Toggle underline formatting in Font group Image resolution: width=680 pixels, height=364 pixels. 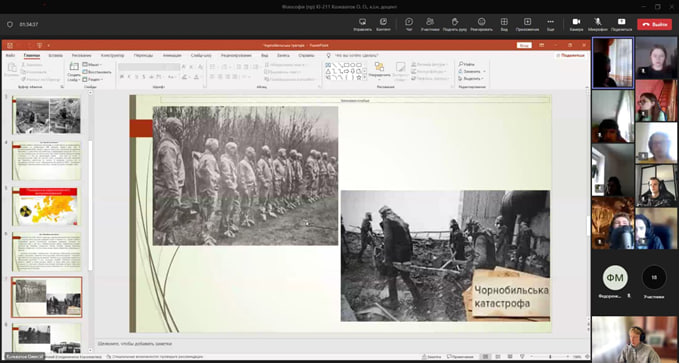click(x=137, y=77)
